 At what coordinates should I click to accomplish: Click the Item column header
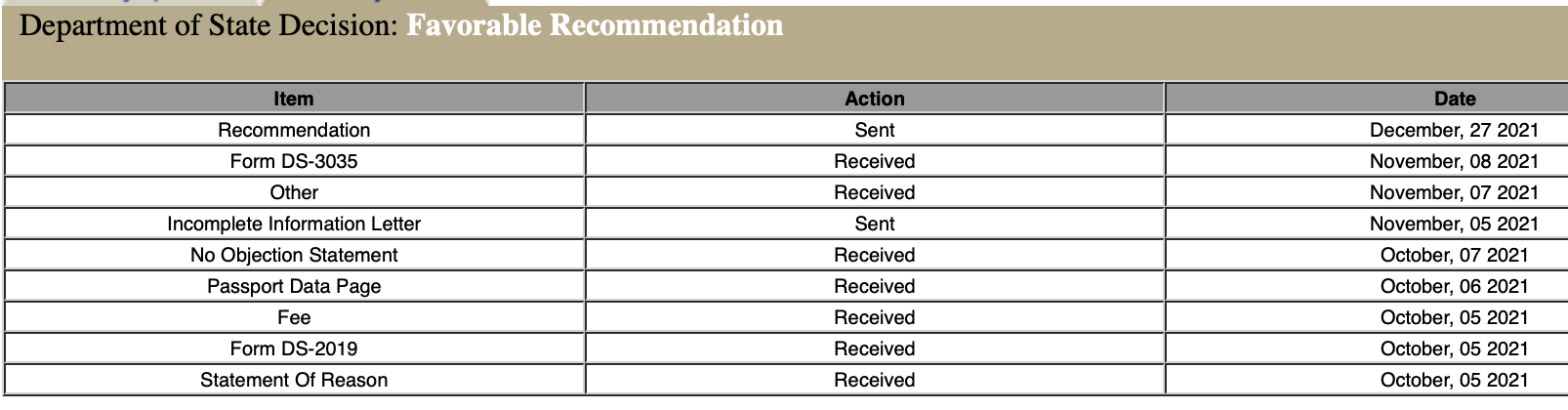tap(294, 99)
